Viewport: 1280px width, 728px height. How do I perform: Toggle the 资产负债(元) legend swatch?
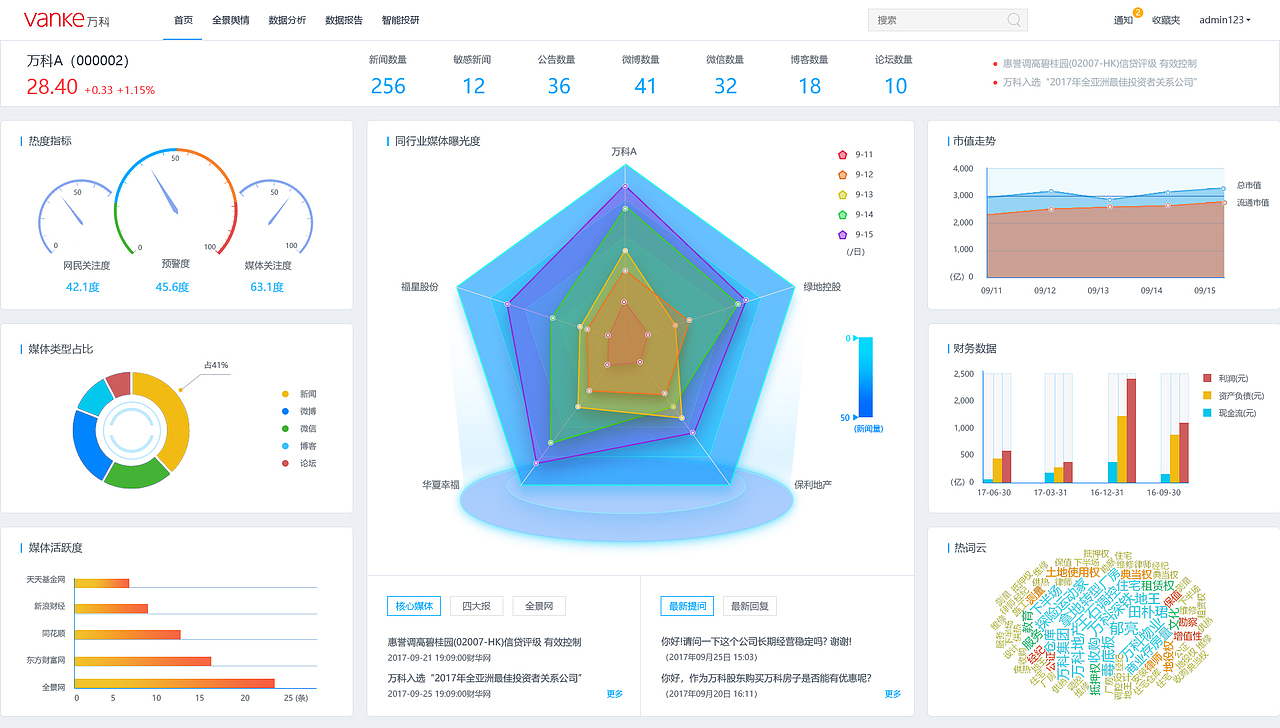click(x=1208, y=396)
